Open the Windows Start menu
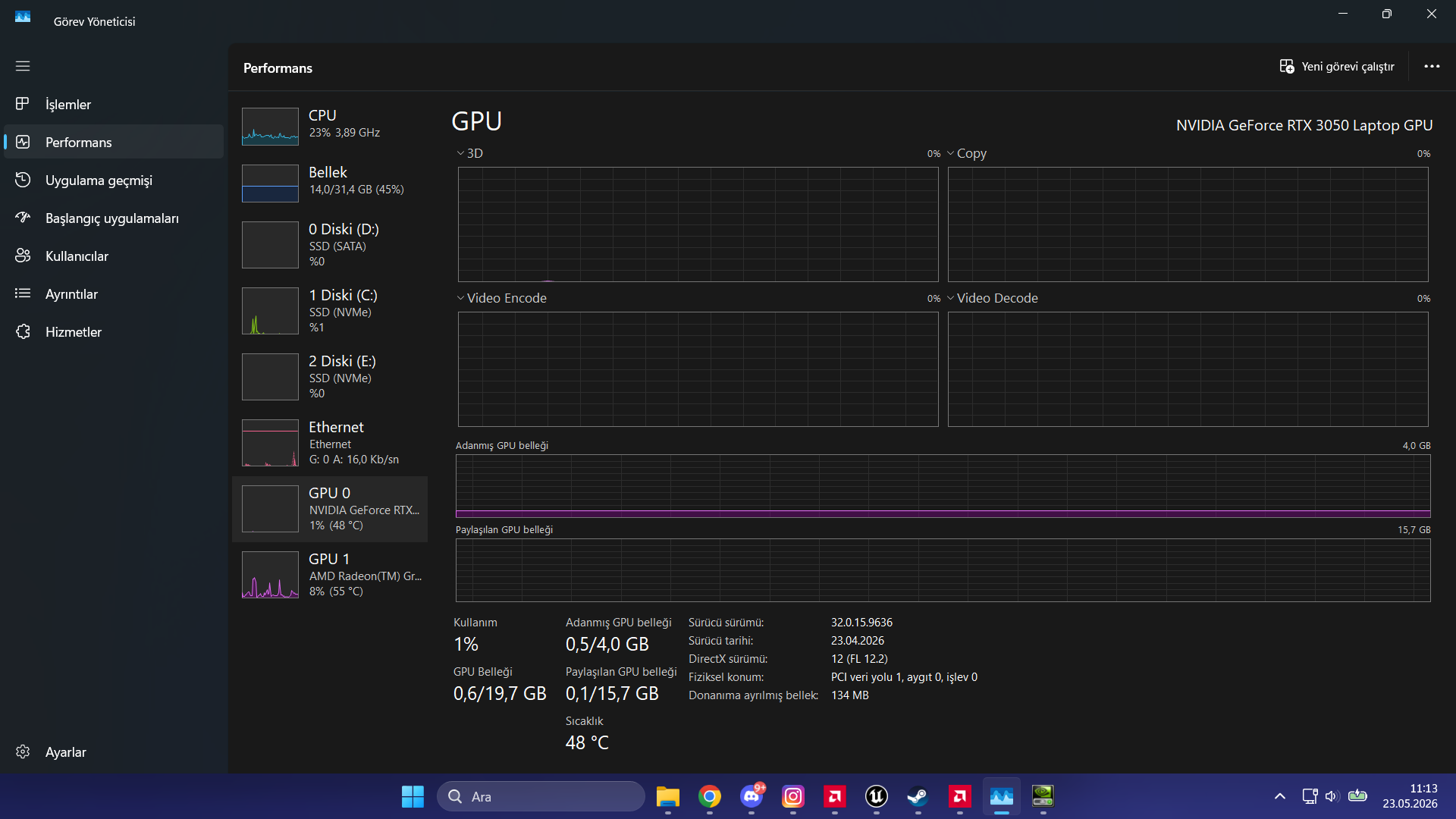The width and height of the screenshot is (1456, 819). (413, 796)
